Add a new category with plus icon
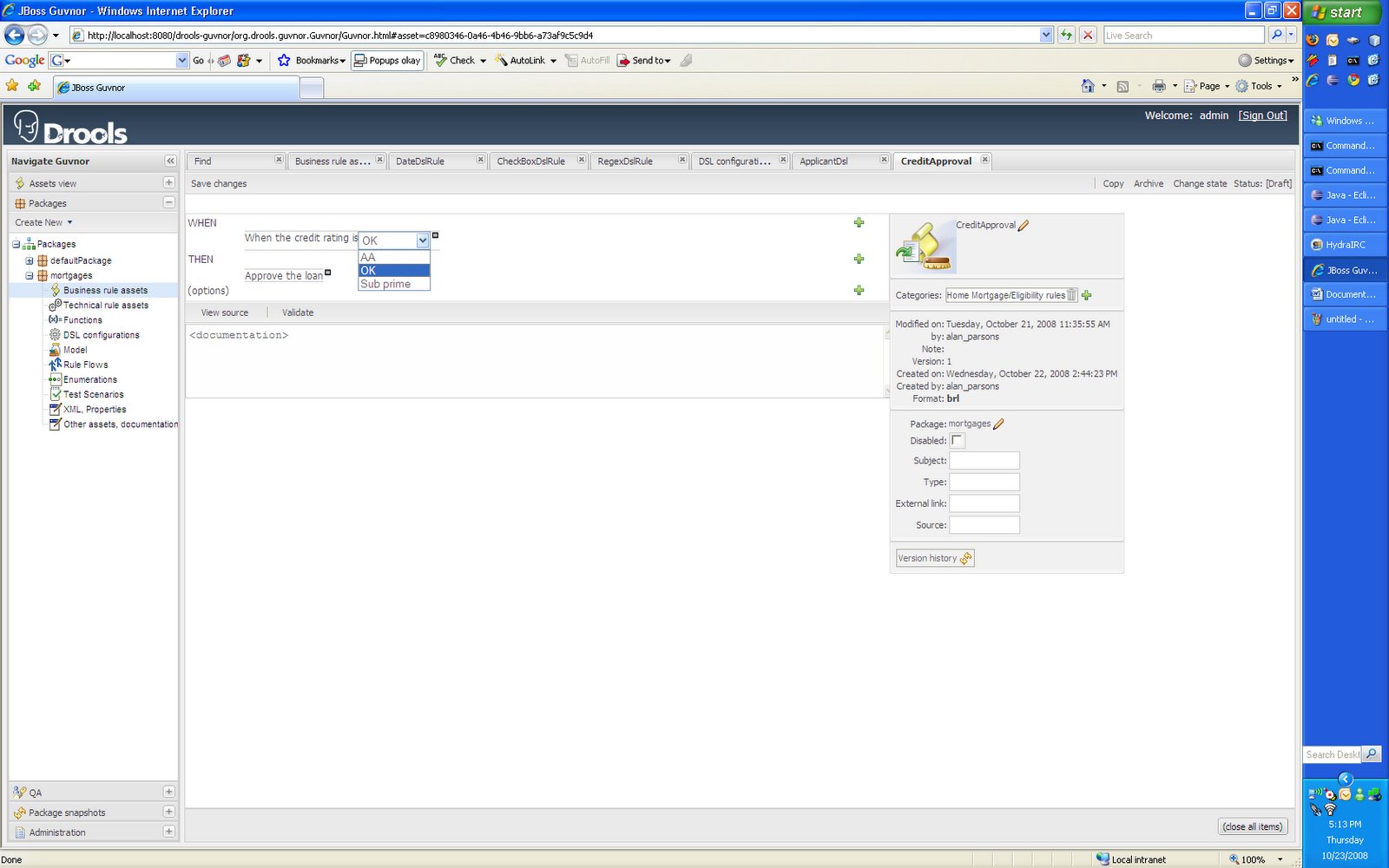Image resolution: width=1389 pixels, height=868 pixels. tap(1086, 295)
